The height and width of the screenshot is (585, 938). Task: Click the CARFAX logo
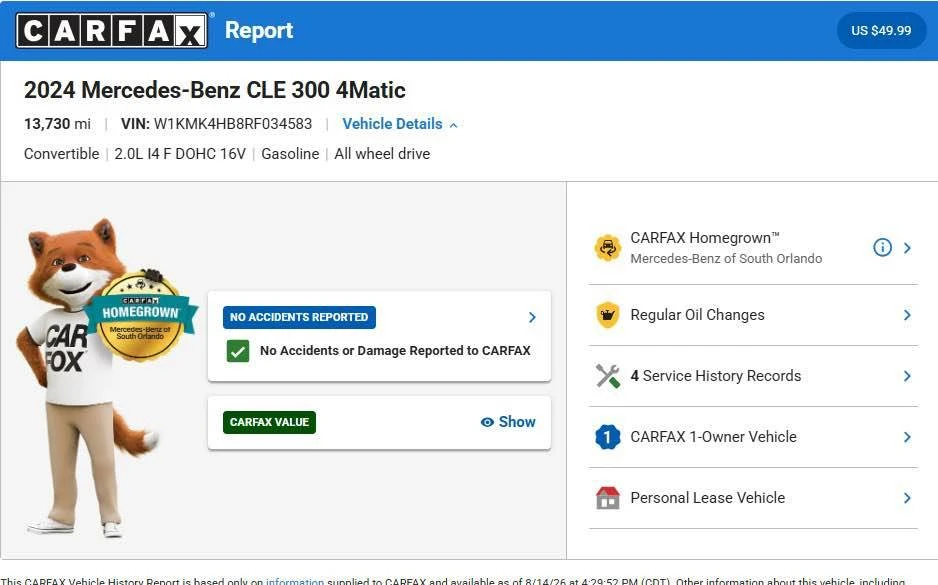(112, 31)
